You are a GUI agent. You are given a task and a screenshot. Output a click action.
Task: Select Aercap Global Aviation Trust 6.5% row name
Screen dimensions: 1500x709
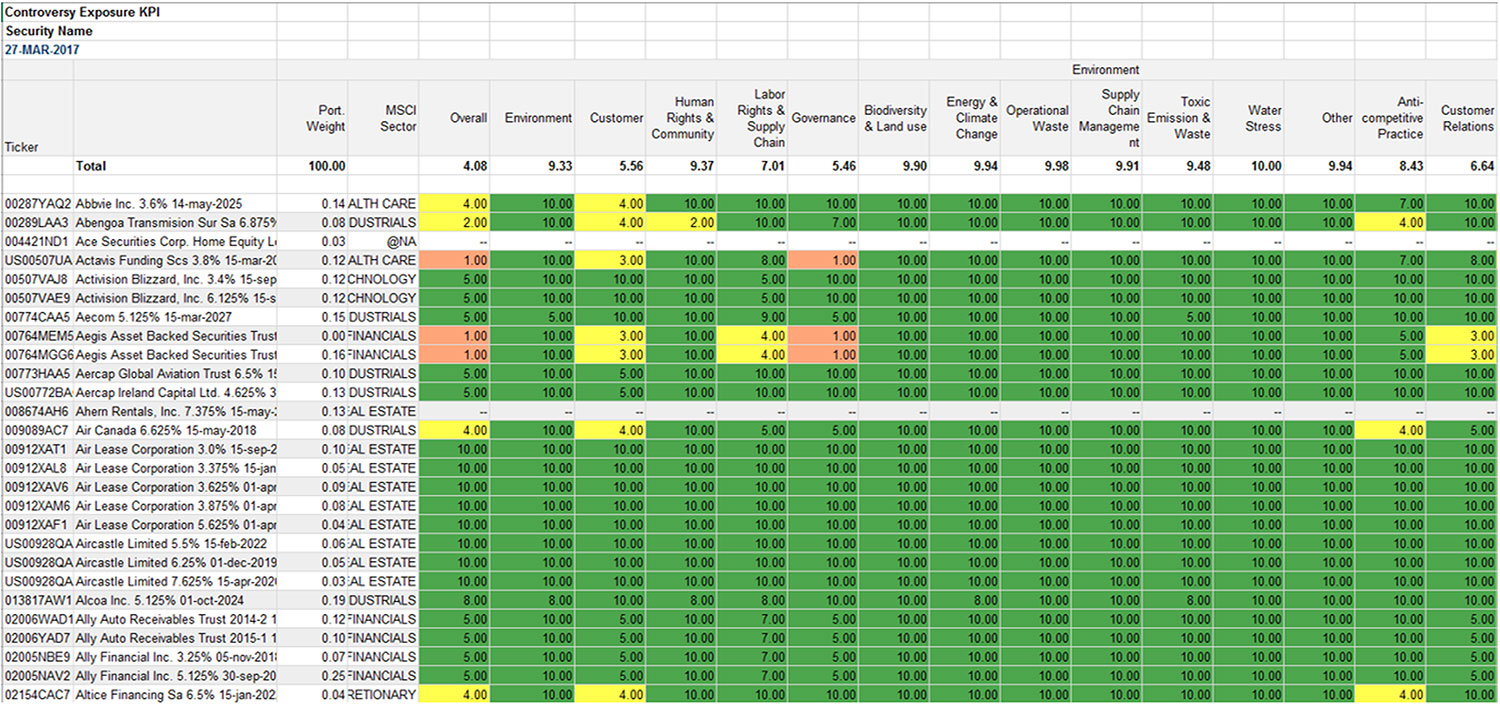176,373
